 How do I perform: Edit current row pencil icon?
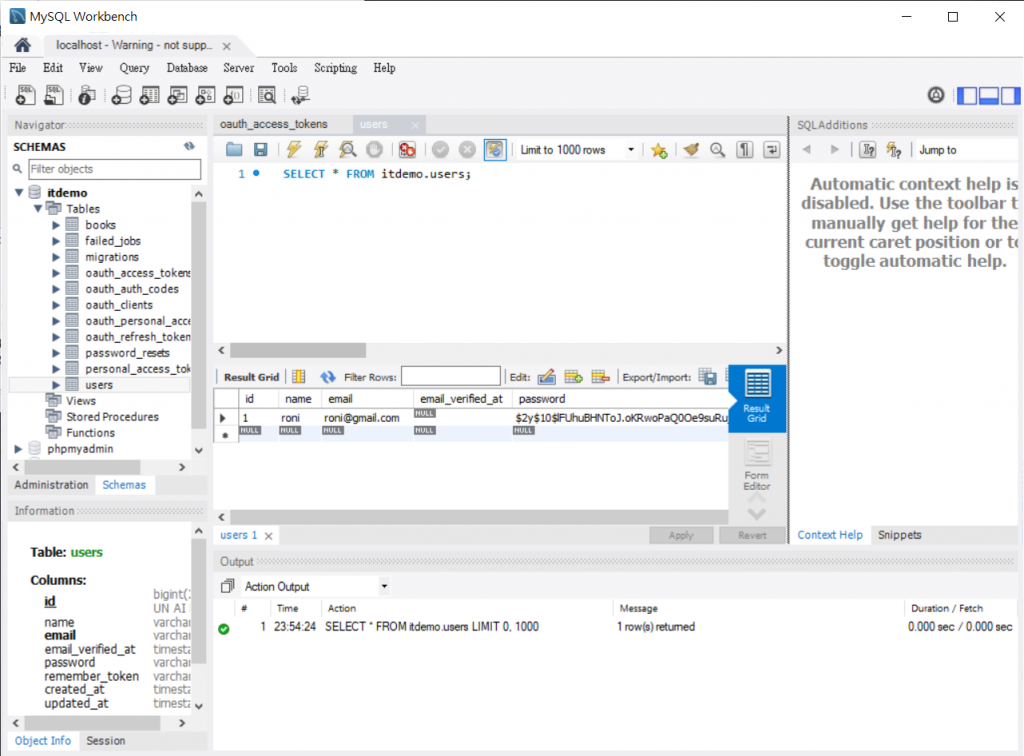point(547,377)
